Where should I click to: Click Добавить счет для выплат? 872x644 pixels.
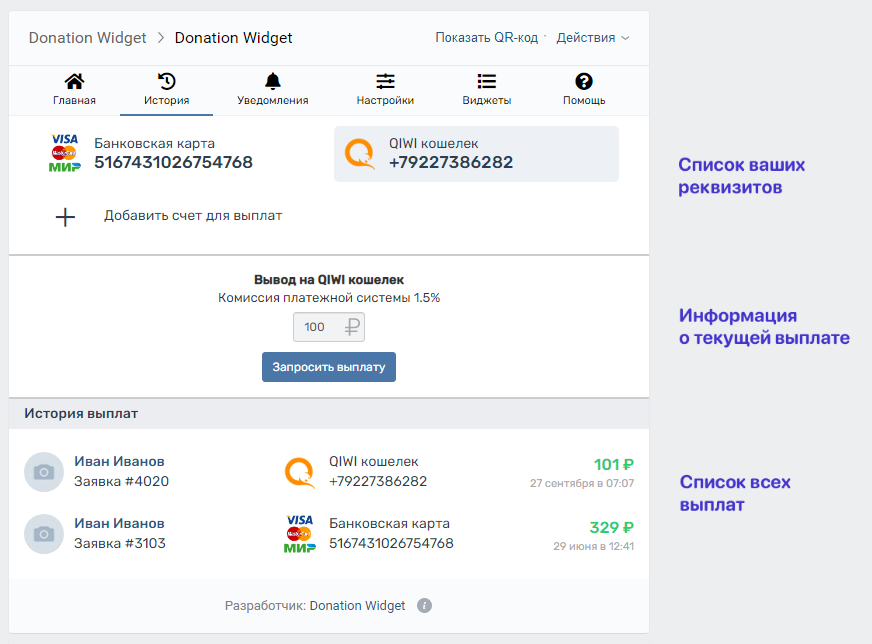coord(193,216)
